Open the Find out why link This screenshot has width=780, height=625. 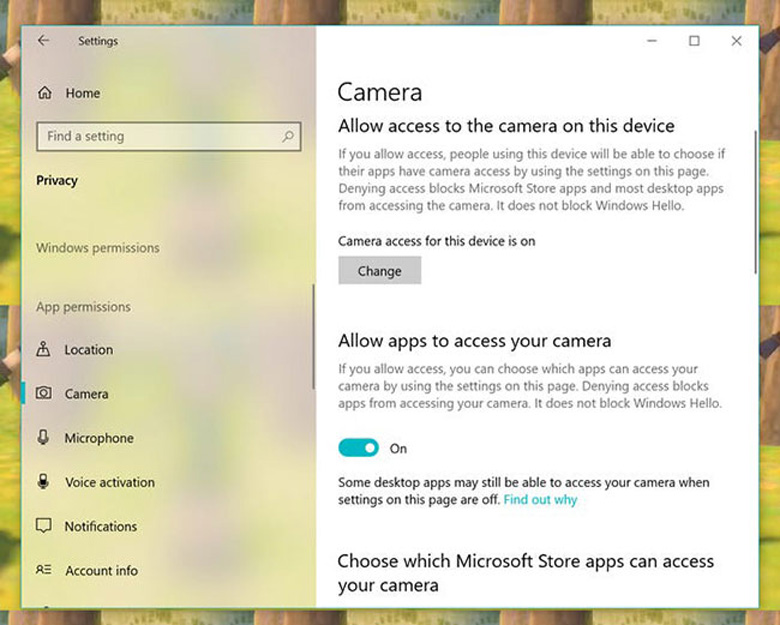540,499
